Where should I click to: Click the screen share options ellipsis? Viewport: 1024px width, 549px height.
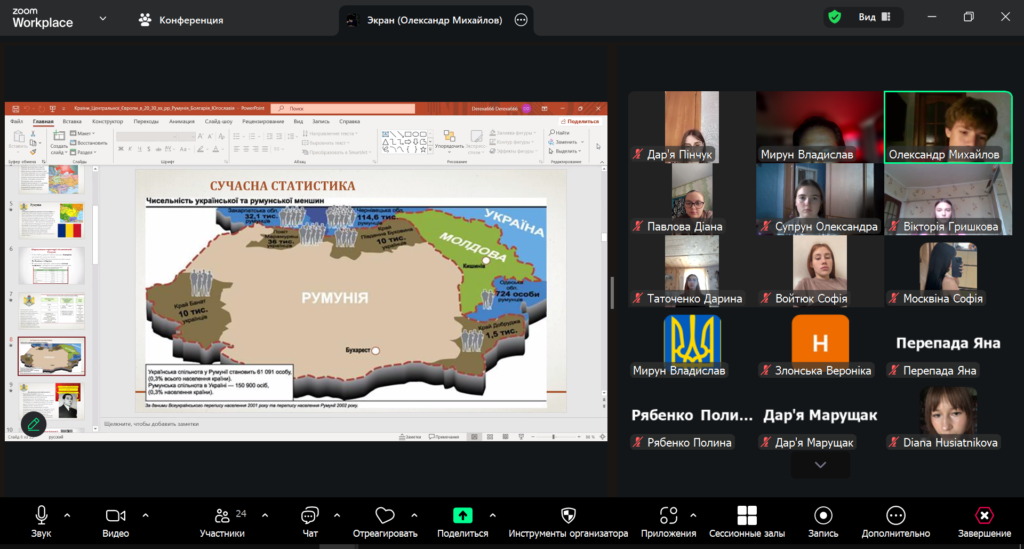pyautogui.click(x=520, y=20)
